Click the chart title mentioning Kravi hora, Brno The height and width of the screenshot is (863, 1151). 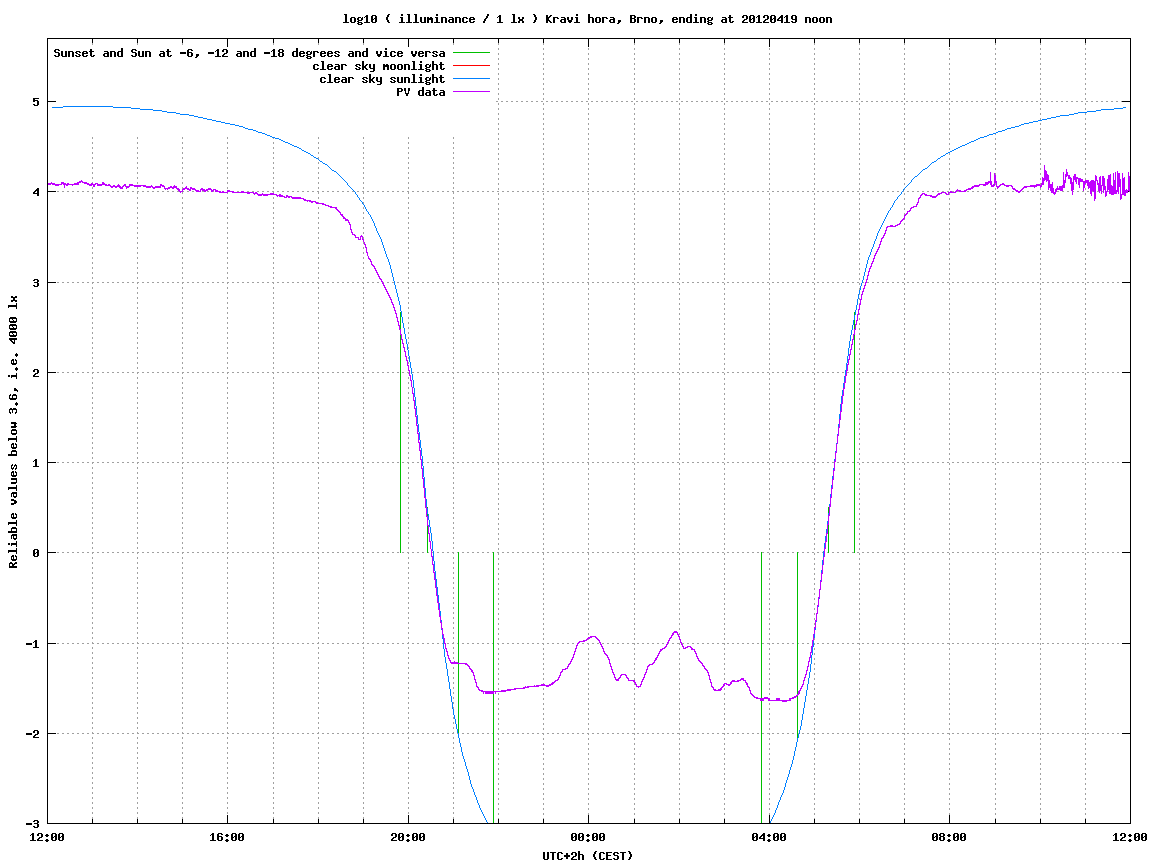click(587, 19)
